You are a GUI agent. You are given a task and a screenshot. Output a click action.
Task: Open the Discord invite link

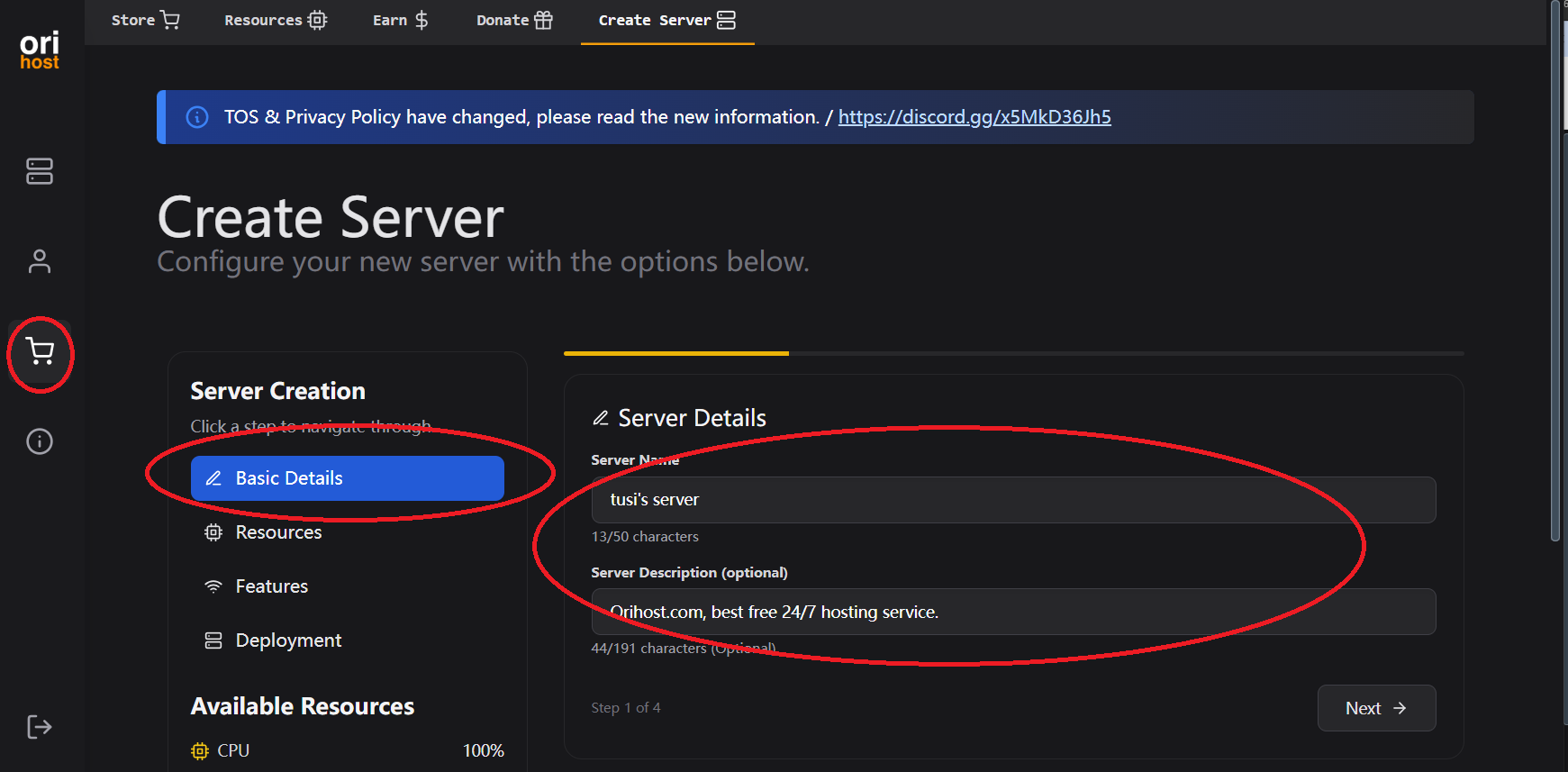[x=974, y=117]
